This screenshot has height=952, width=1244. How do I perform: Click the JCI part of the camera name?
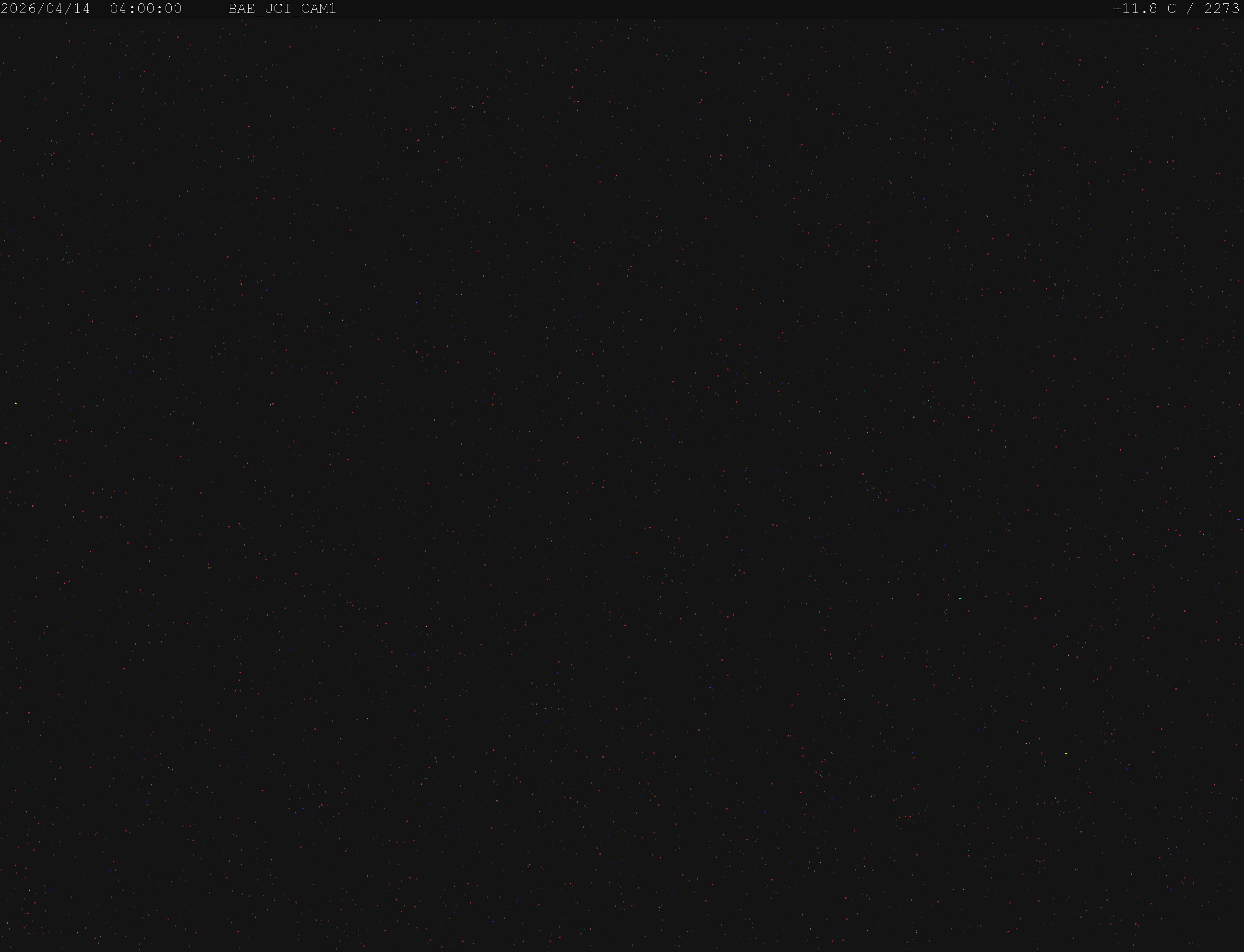(x=278, y=9)
